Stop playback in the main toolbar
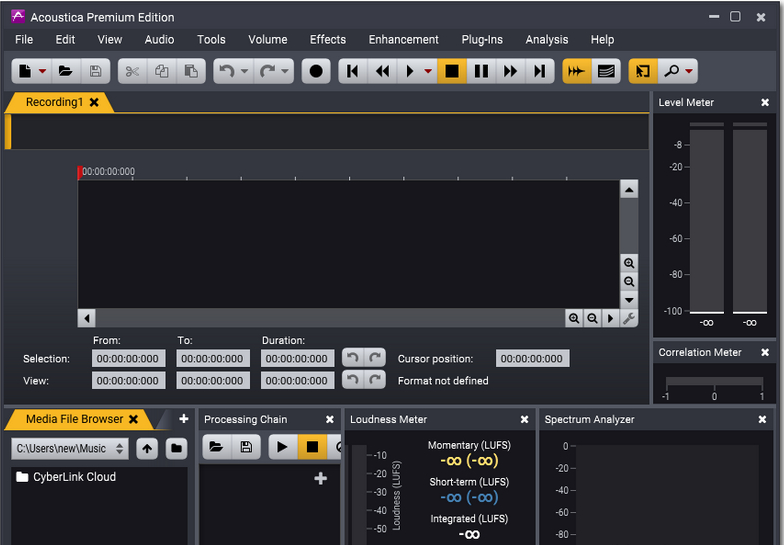Screen dimensions: 784x545 tap(452, 72)
